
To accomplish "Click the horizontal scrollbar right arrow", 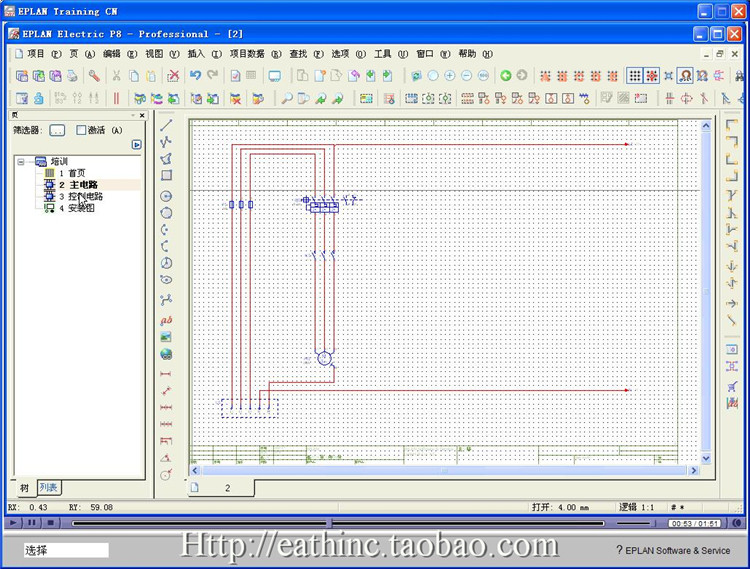I will click(694, 471).
